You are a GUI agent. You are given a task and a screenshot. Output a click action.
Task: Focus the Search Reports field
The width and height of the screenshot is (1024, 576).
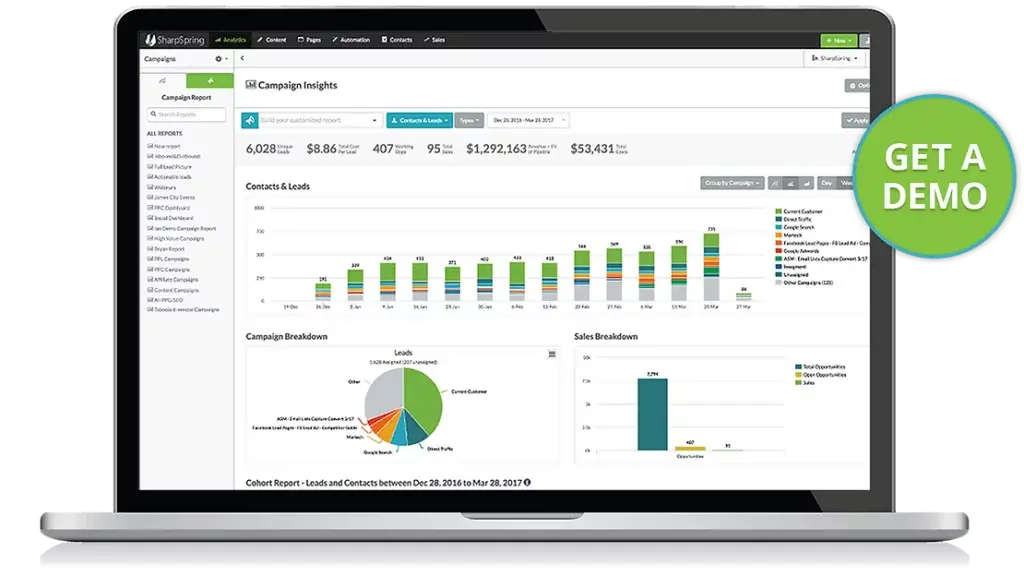[x=186, y=114]
